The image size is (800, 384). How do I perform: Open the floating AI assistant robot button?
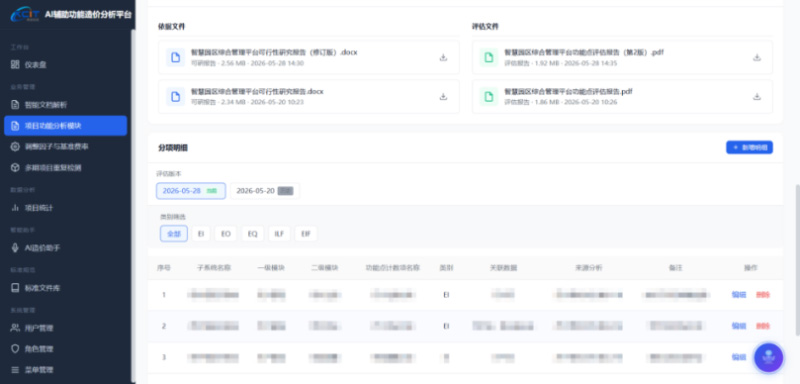click(768, 357)
